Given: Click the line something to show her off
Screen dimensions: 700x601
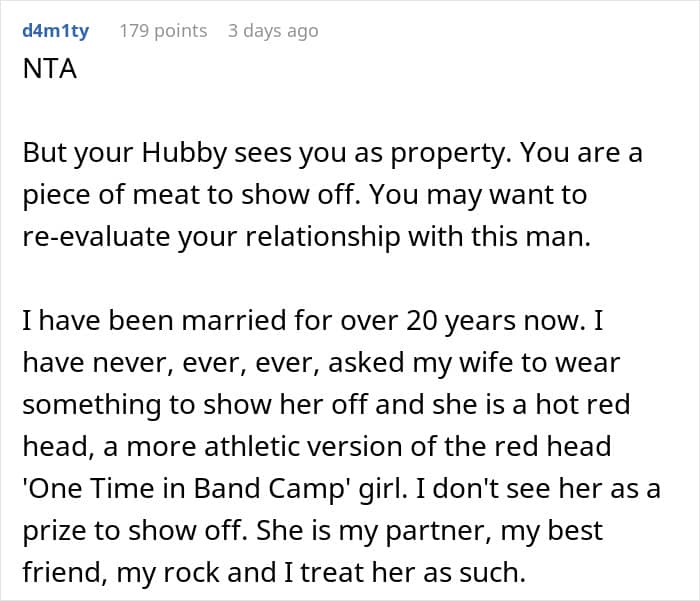Looking at the screenshot, I should click(x=326, y=405).
